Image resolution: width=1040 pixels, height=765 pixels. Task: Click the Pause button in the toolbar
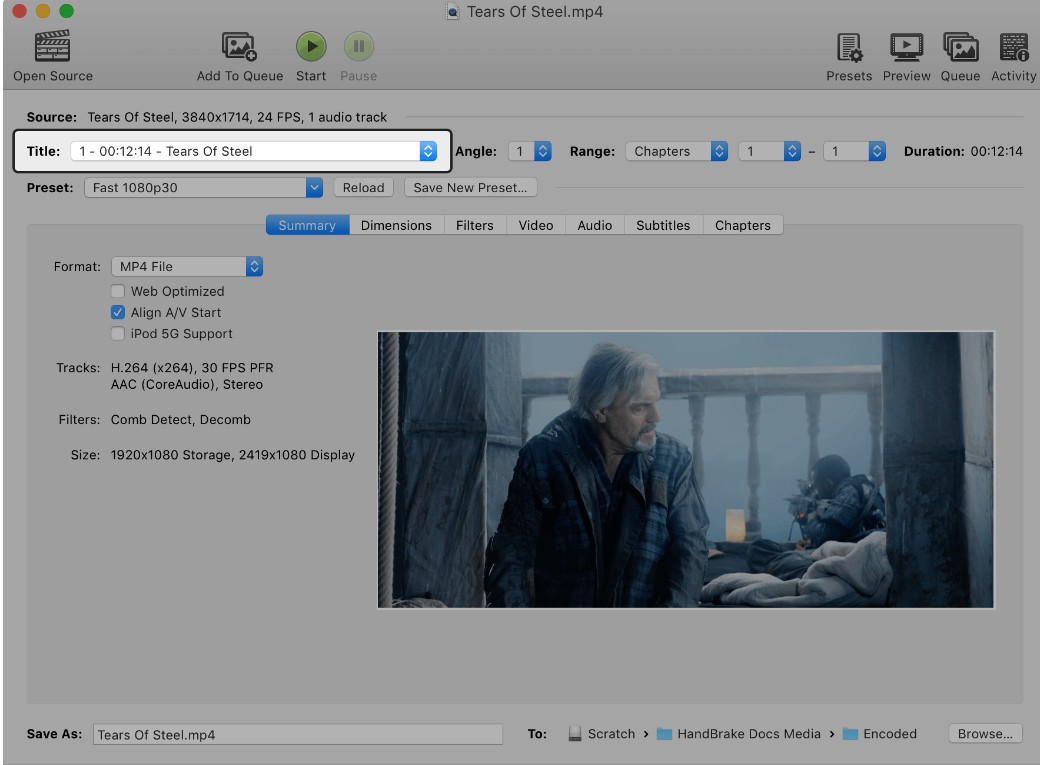(359, 46)
